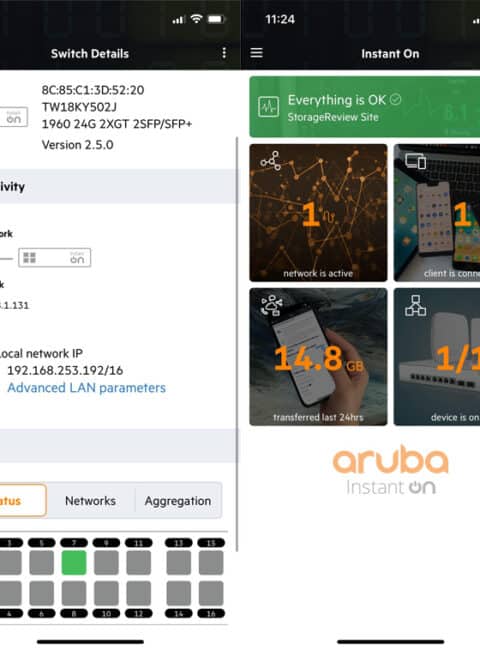This screenshot has width=480, height=650.
Task: Open the three-dot menu in Switch Details
Action: [224, 53]
